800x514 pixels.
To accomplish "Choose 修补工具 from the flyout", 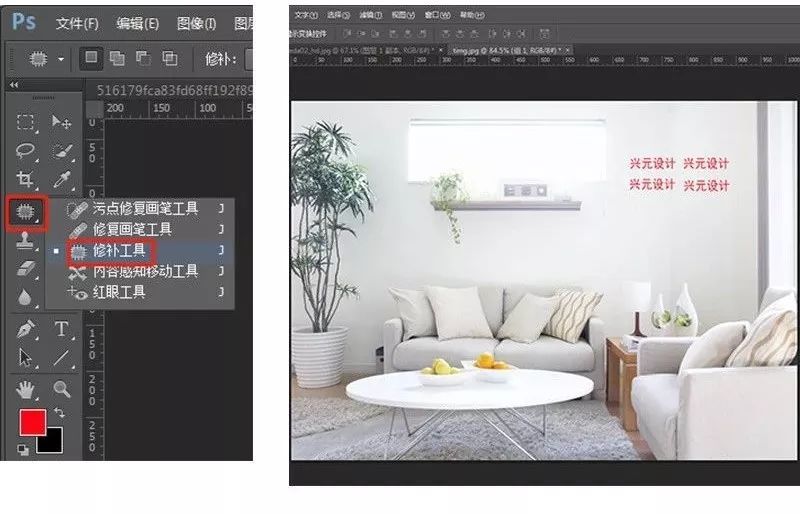I will (x=141, y=251).
